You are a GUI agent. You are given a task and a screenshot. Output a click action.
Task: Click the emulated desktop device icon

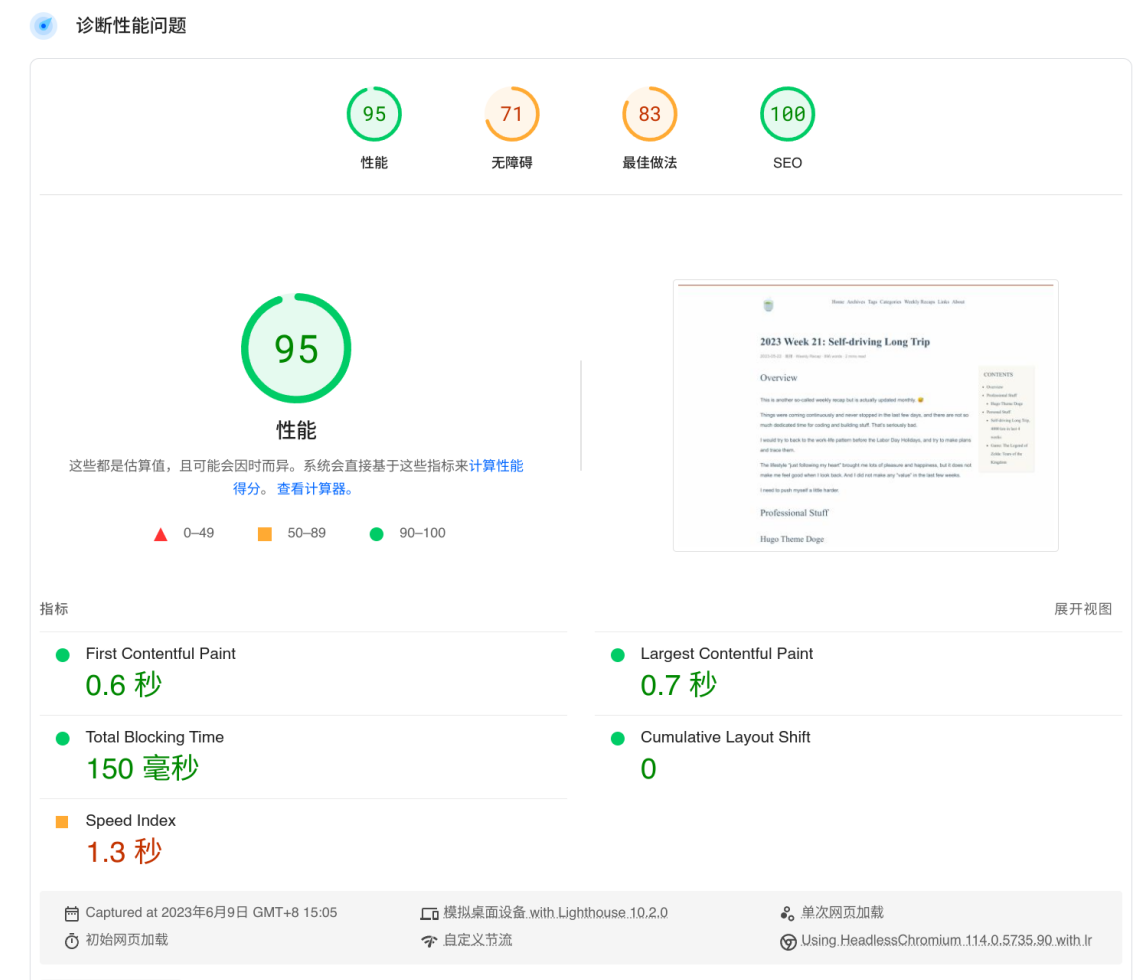click(429, 914)
